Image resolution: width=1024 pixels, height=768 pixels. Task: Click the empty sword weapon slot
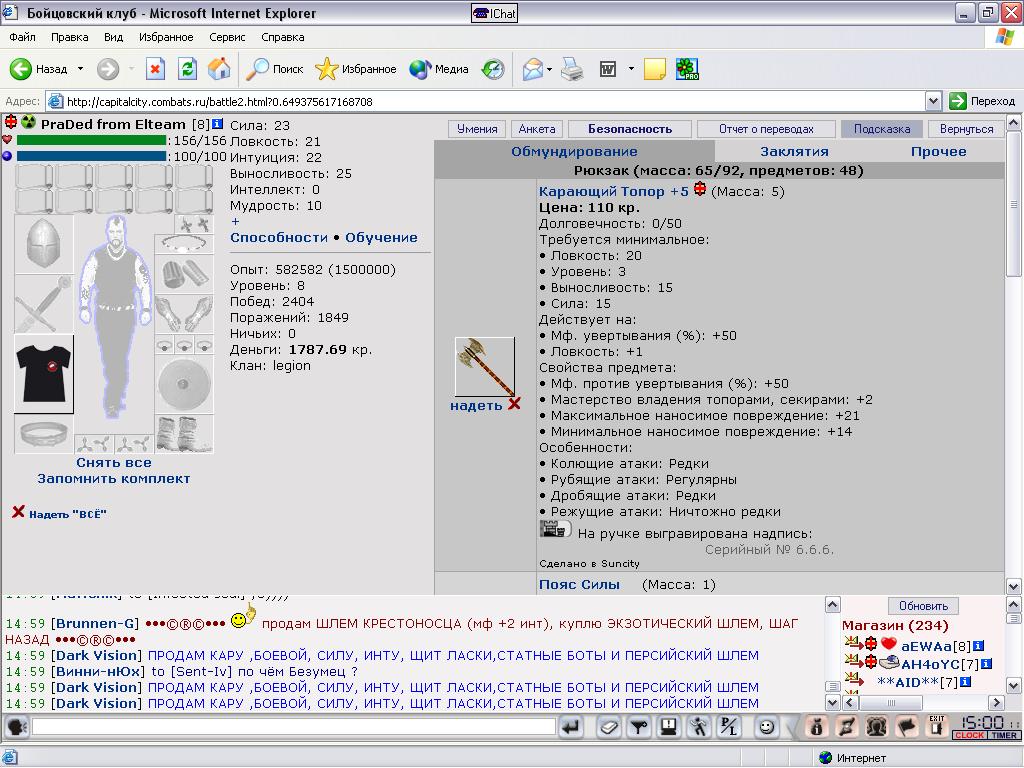pyautogui.click(x=44, y=304)
